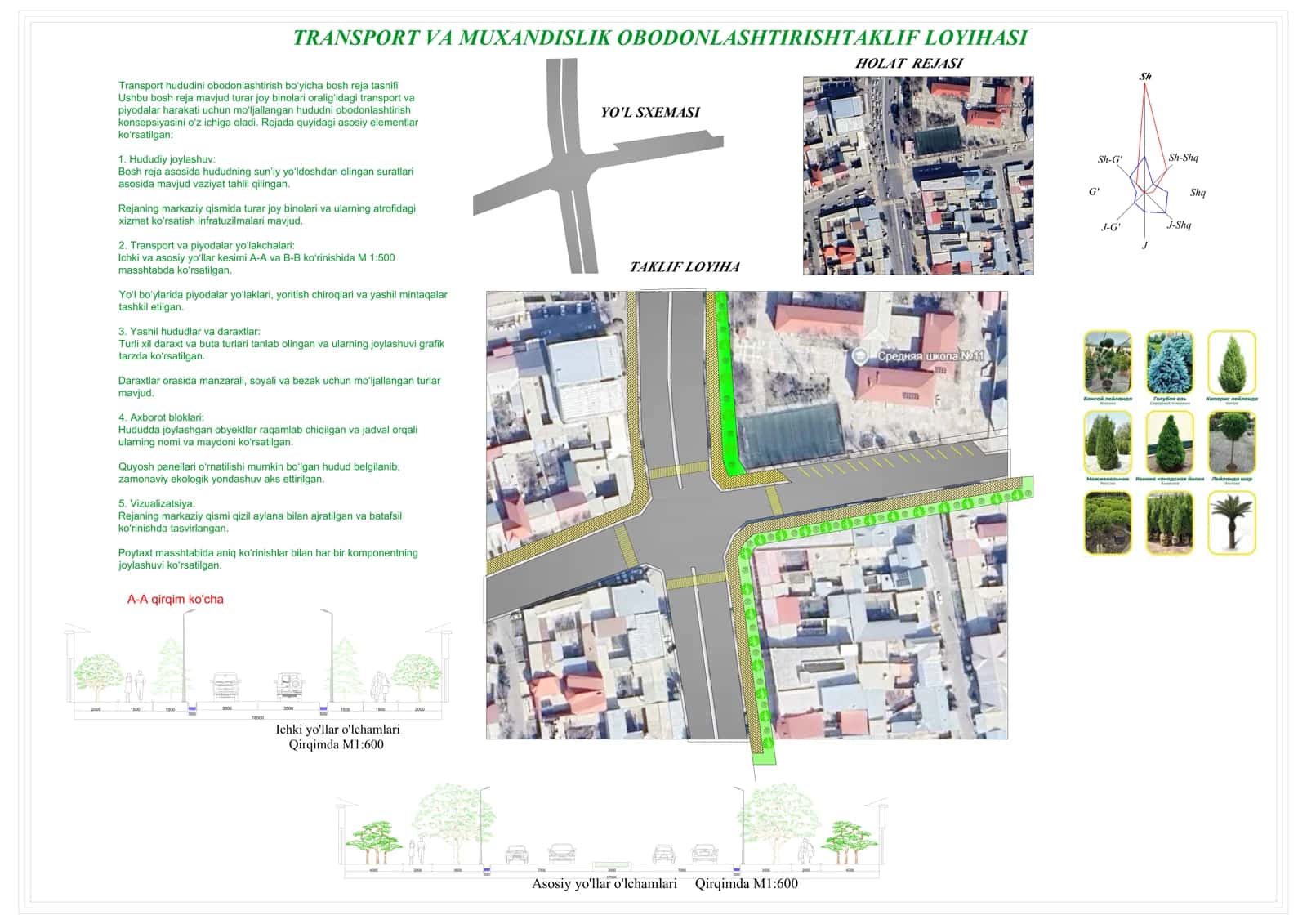Click the blue spruce plant thumbnail
The image size is (1307, 924).
tap(1170, 362)
